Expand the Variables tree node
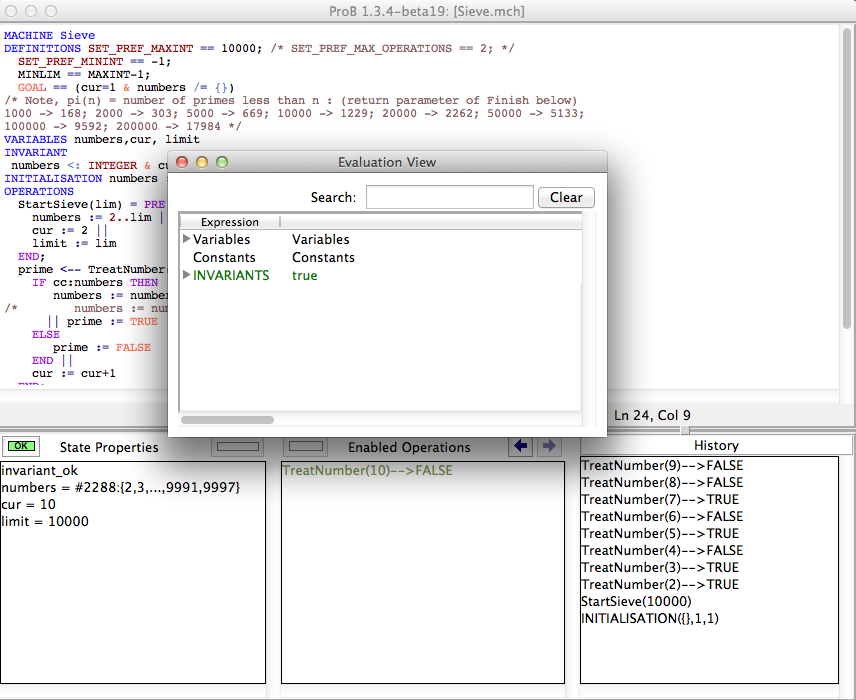The width and height of the screenshot is (856, 700). pos(187,240)
